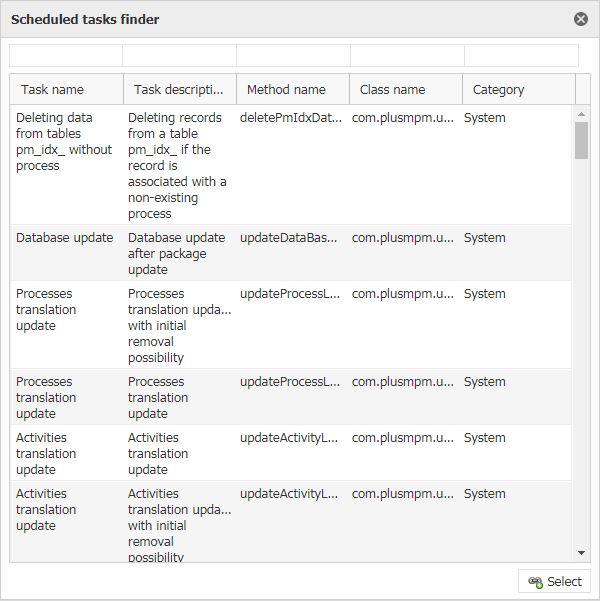This screenshot has height=601, width=600.
Task: Sort by the Task name column header
Action: pyautogui.click(x=67, y=89)
